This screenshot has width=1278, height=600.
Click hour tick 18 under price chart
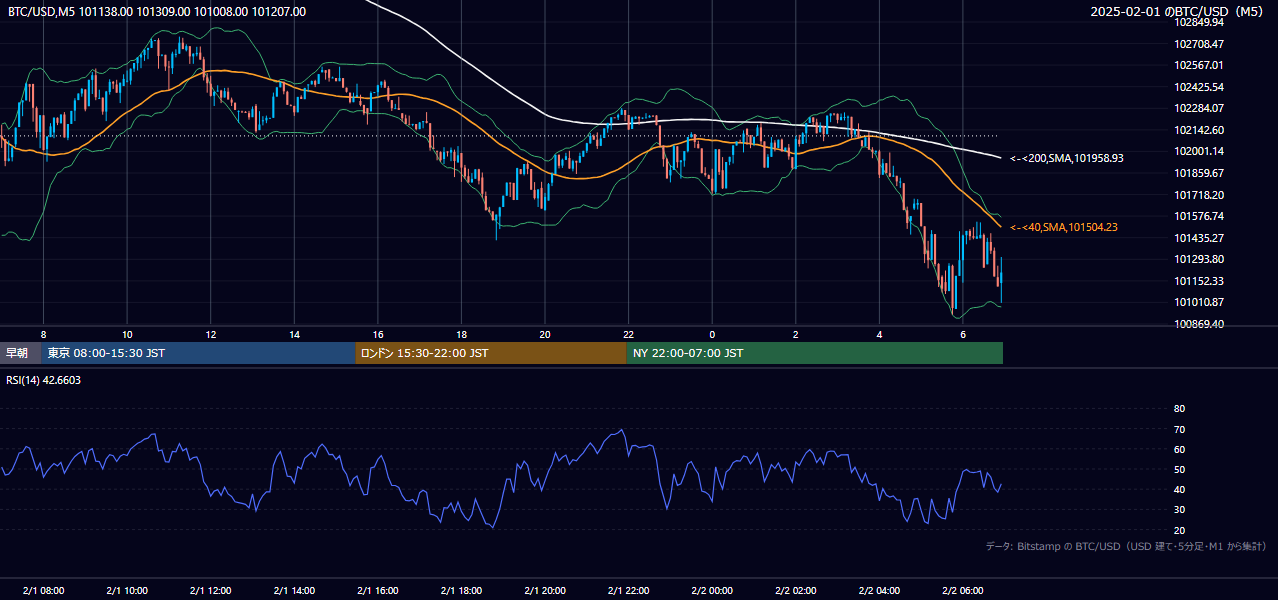(461, 334)
